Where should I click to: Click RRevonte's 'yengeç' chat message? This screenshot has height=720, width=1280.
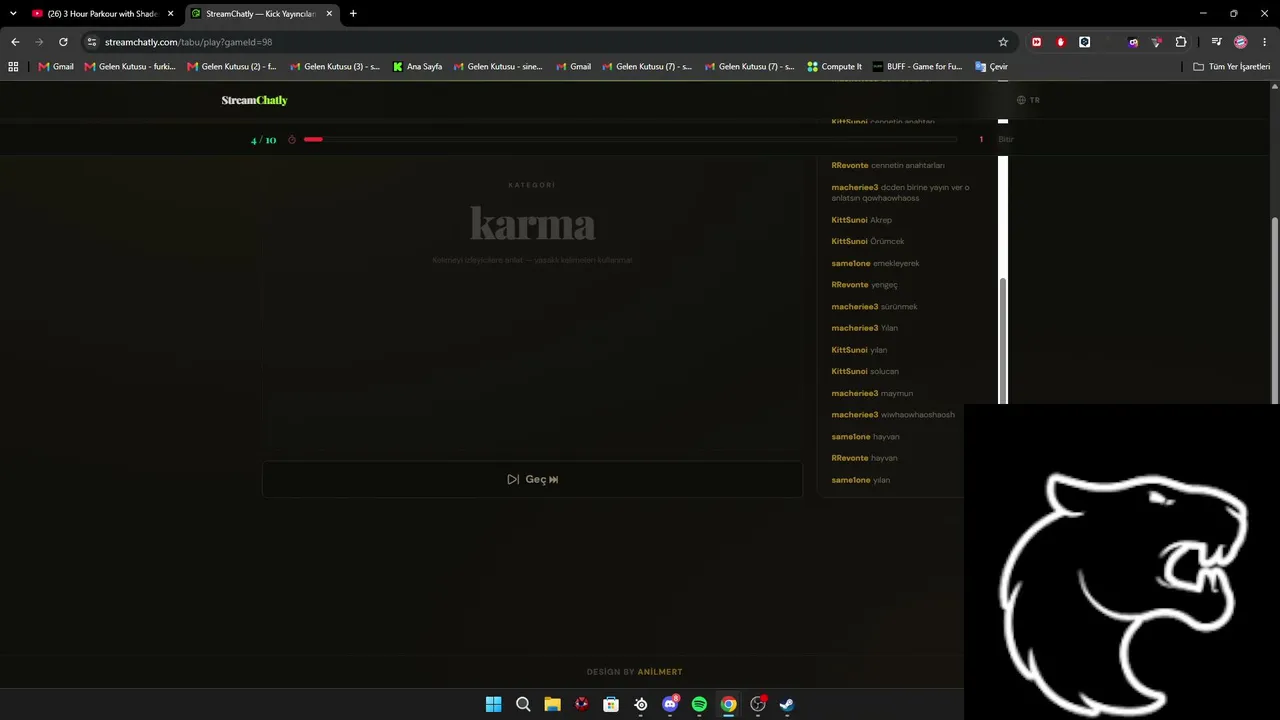tap(864, 285)
